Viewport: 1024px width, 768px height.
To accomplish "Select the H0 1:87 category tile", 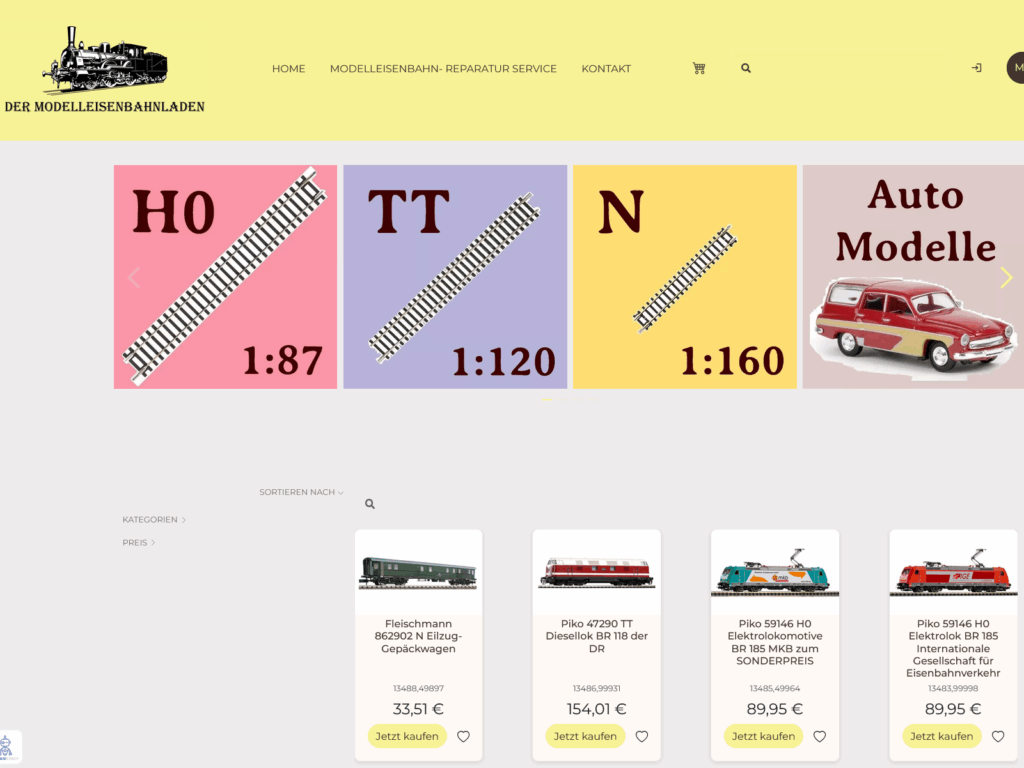I will coord(225,277).
